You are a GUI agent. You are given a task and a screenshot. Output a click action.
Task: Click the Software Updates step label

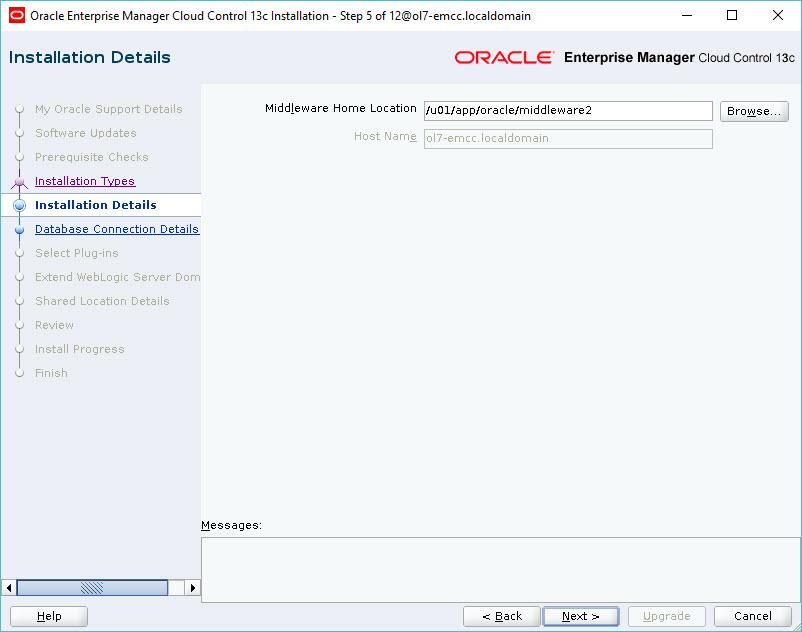click(x=85, y=133)
